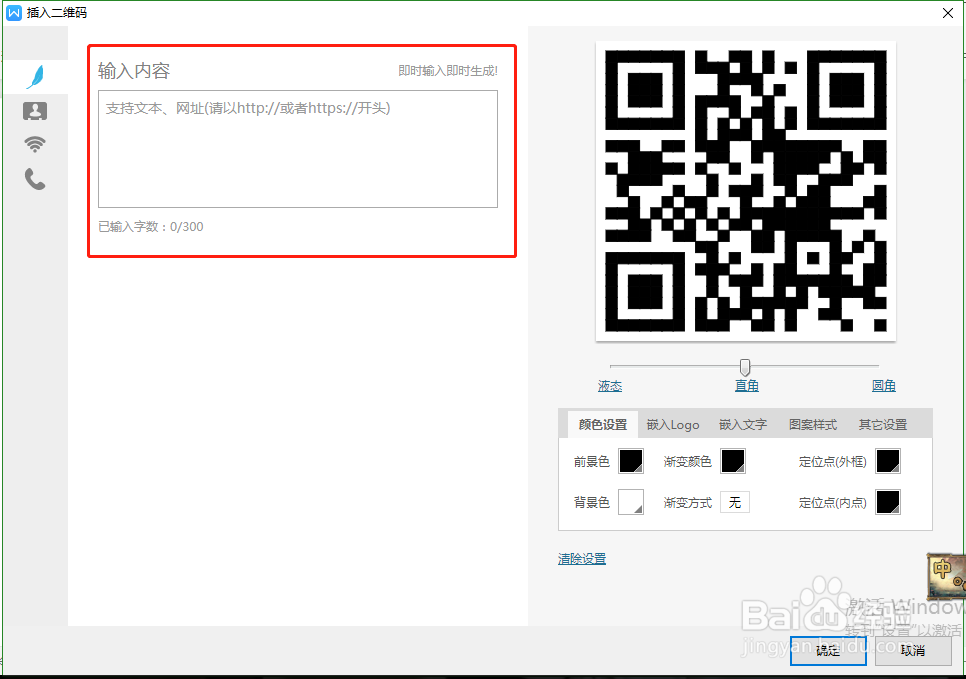Click the corner style slider handle

(745, 367)
